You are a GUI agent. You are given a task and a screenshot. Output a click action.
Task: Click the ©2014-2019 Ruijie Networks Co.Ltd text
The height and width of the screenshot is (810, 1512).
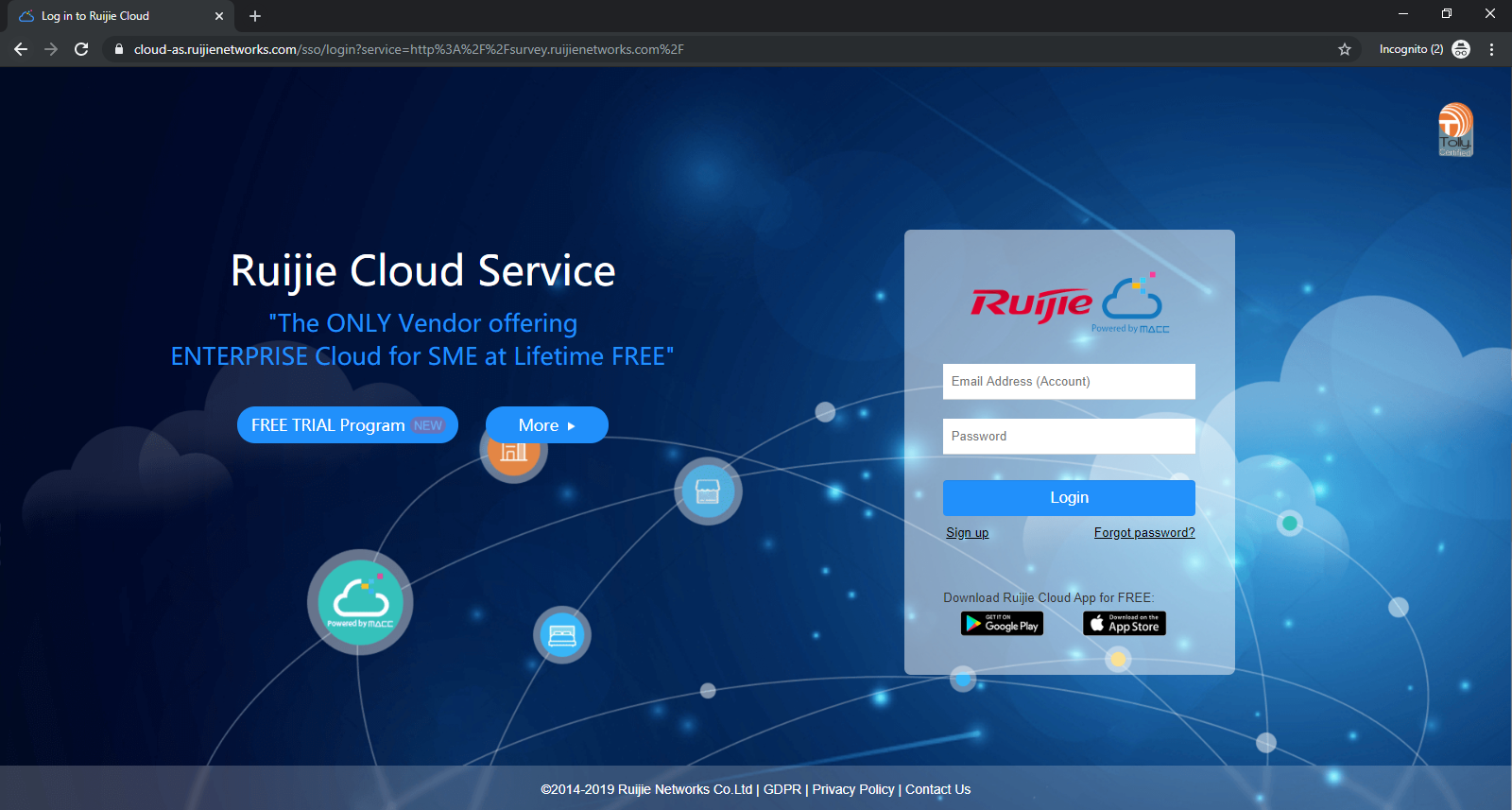click(646, 790)
